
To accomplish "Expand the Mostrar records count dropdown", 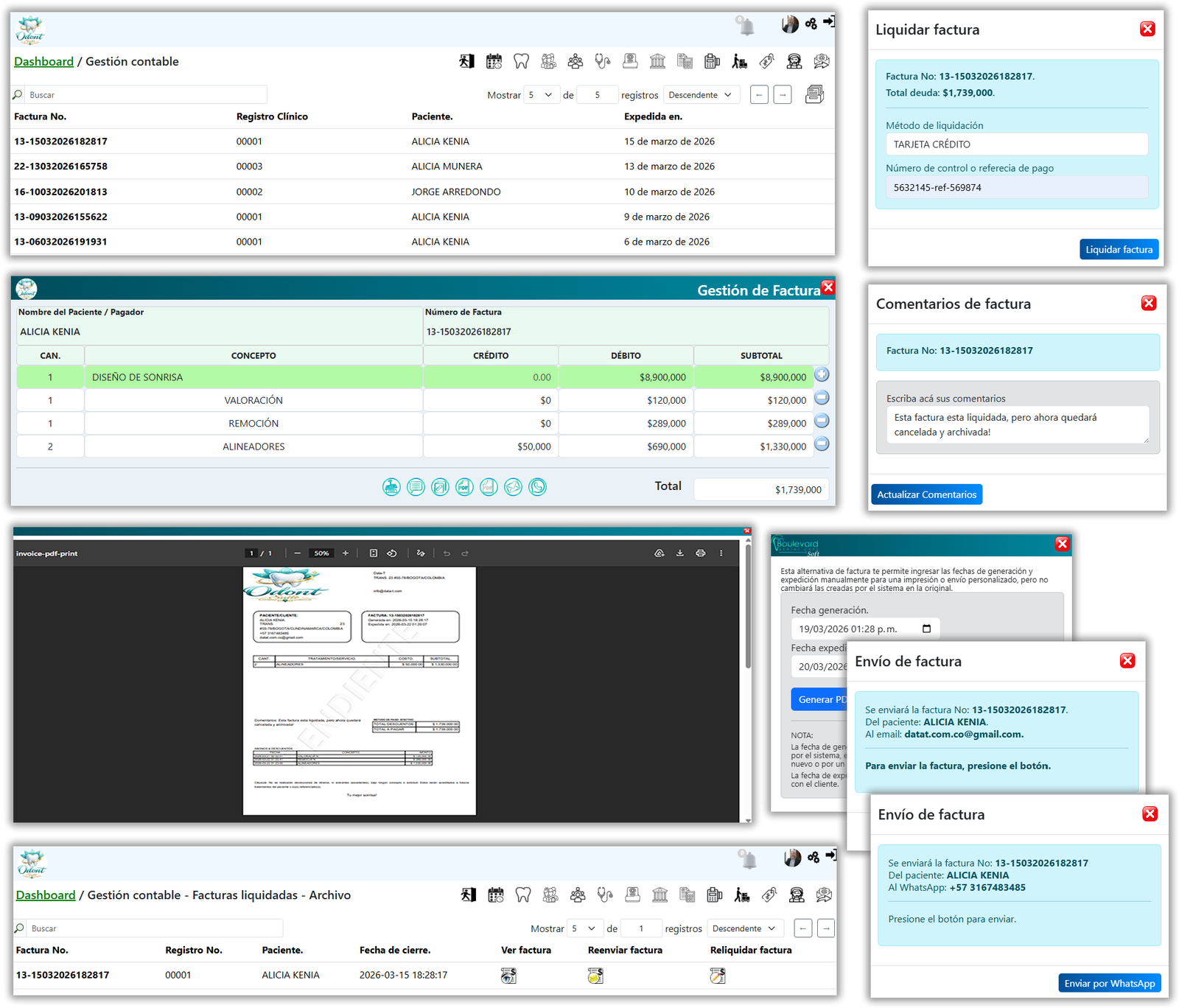I will pyautogui.click(x=541, y=95).
